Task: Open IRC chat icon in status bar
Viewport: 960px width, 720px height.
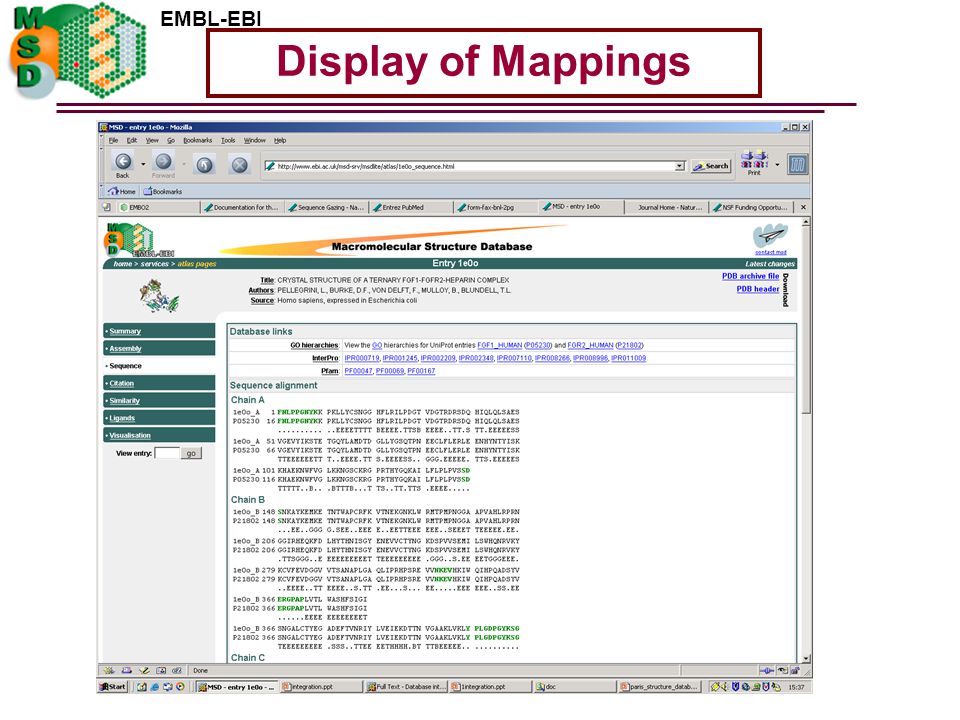Action: click(176, 670)
